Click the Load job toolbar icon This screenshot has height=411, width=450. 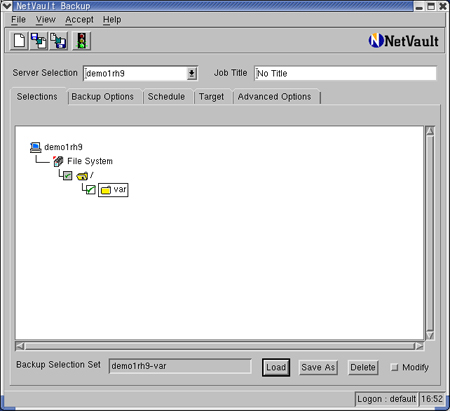click(39, 41)
